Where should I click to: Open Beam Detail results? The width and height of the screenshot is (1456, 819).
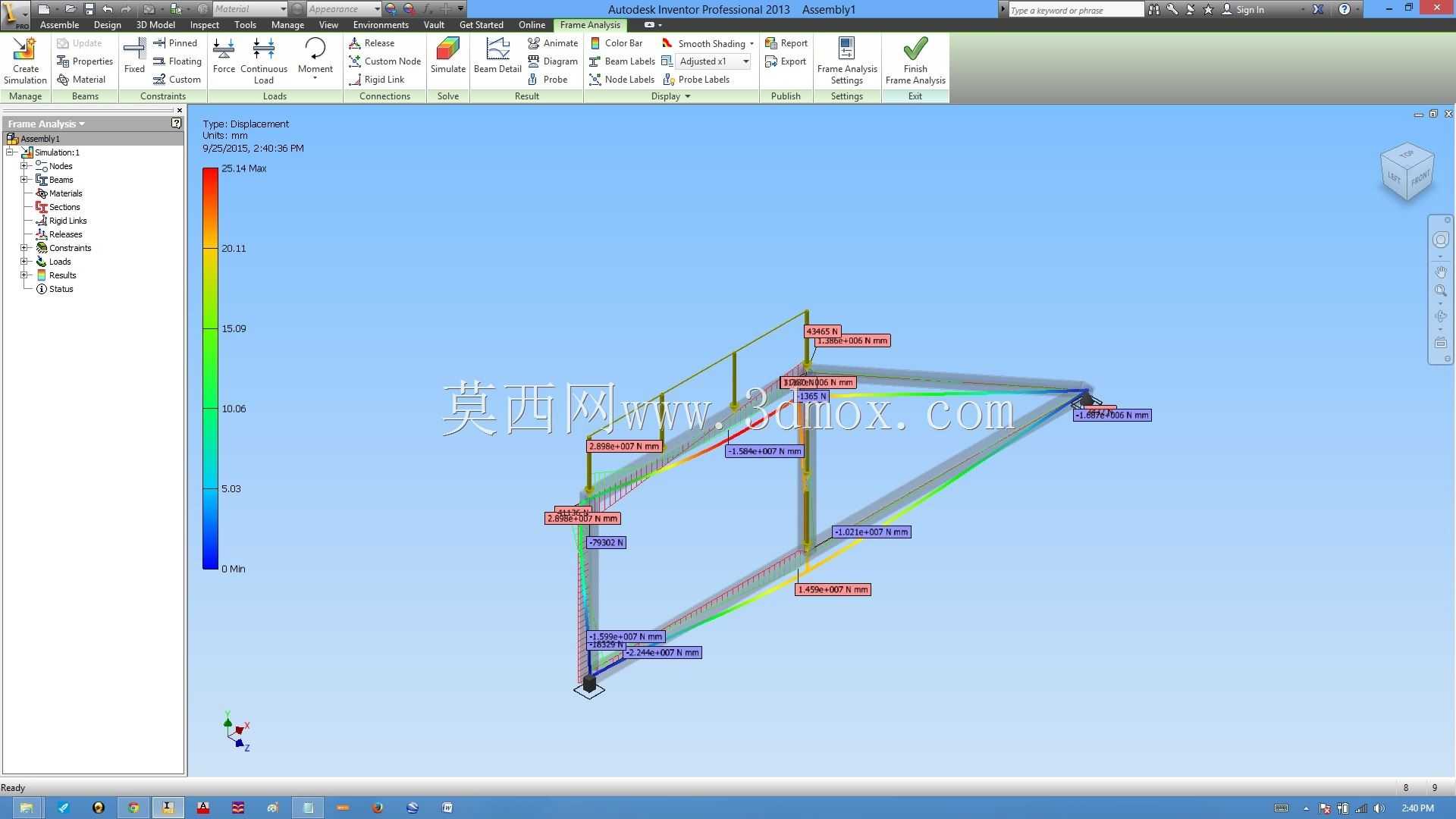click(x=497, y=55)
